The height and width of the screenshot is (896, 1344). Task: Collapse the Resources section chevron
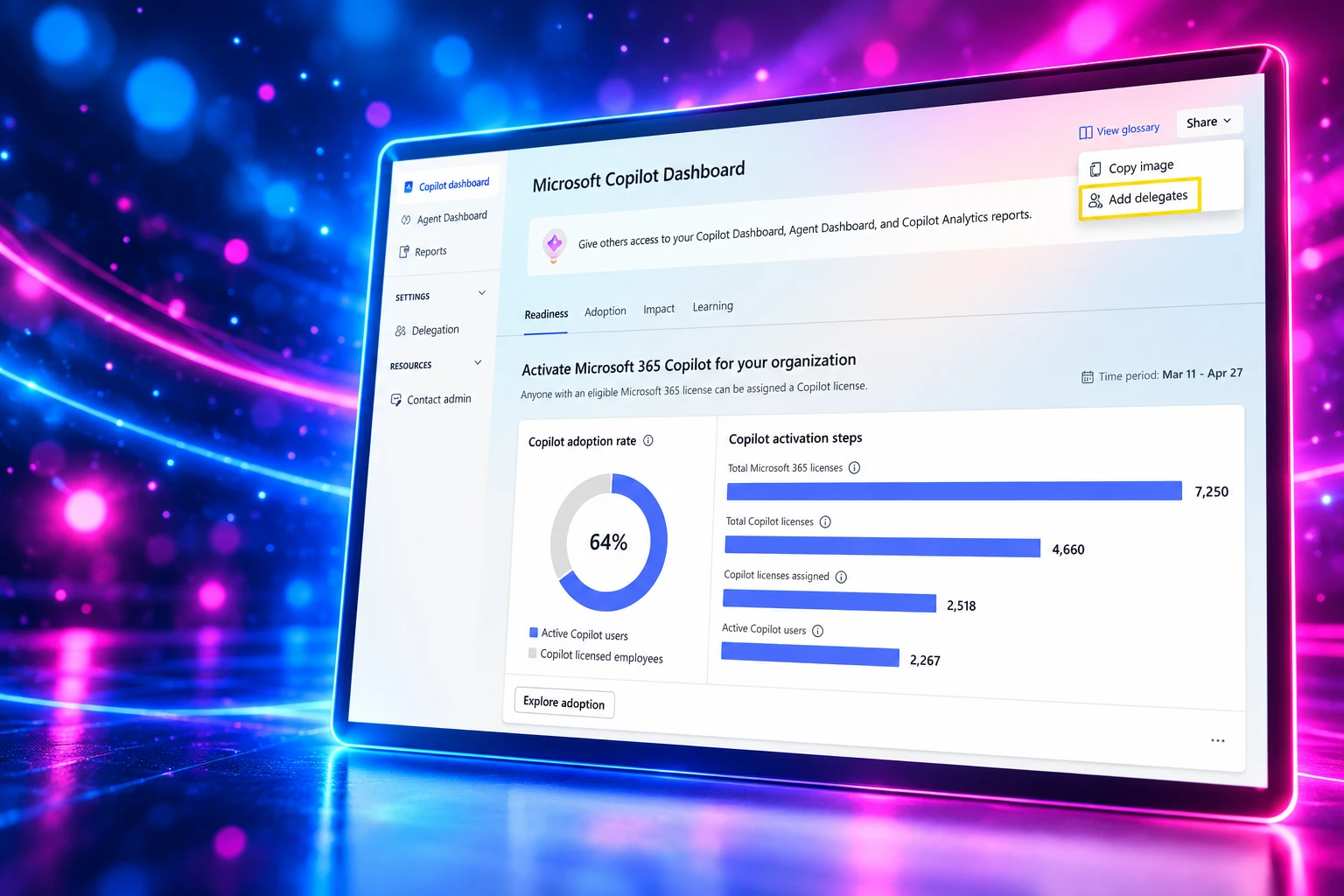click(478, 362)
